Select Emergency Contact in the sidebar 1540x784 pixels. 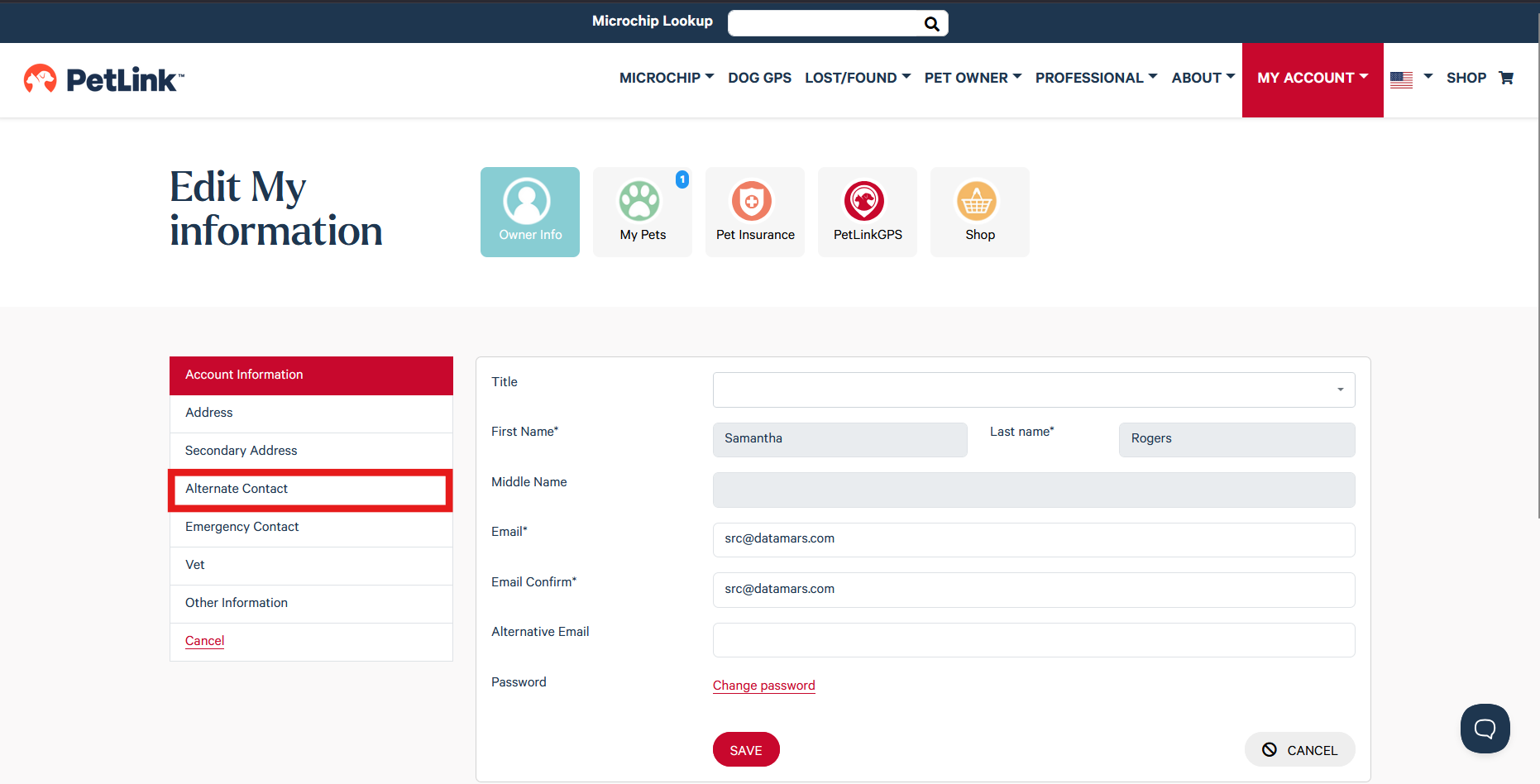point(311,528)
